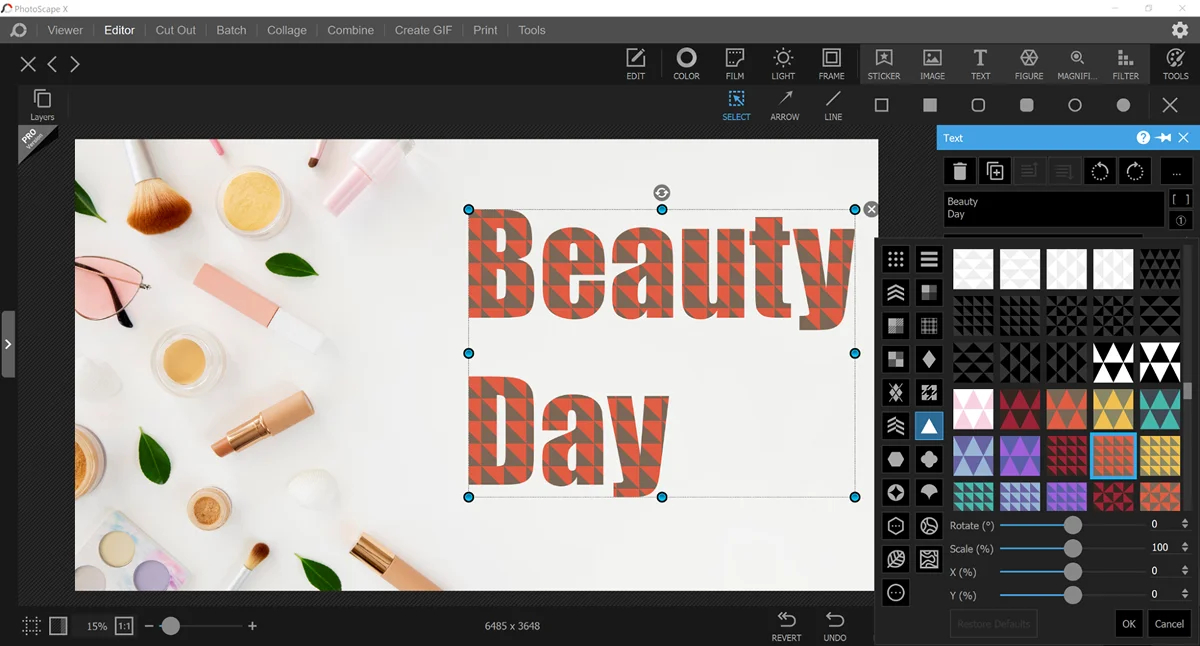Click the Scale slider handle
The image size is (1200, 646).
point(1073,548)
